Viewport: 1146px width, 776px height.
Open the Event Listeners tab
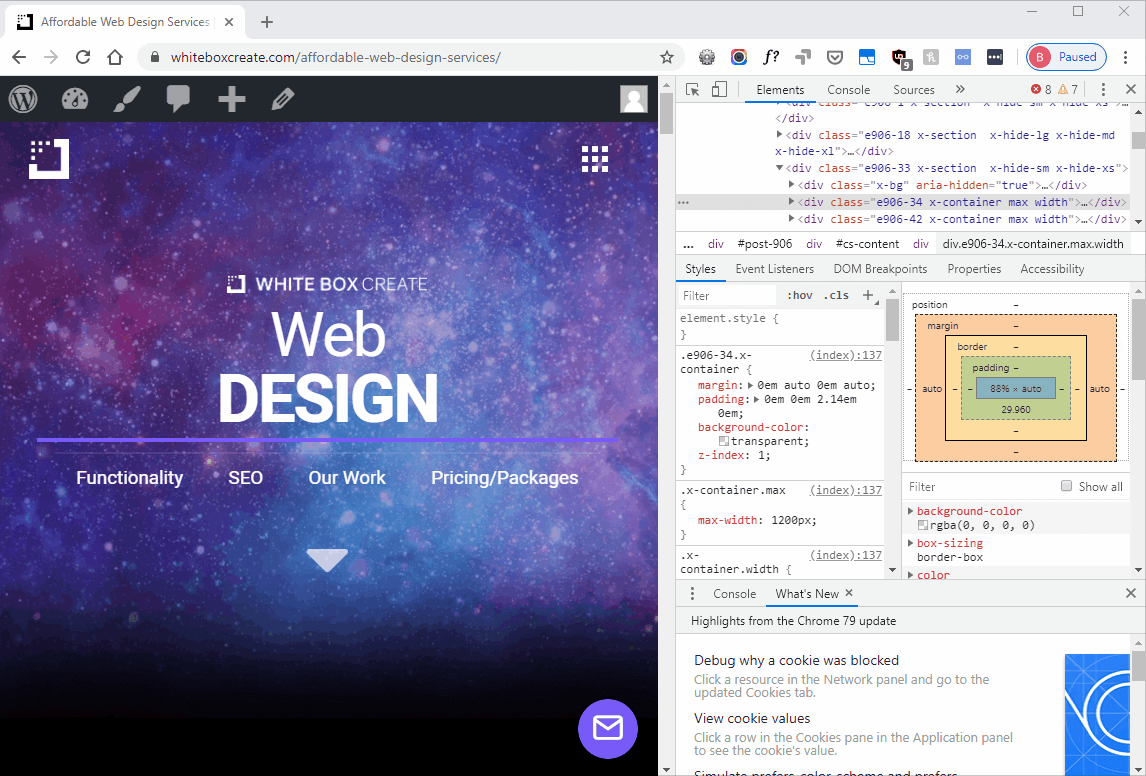tap(774, 269)
